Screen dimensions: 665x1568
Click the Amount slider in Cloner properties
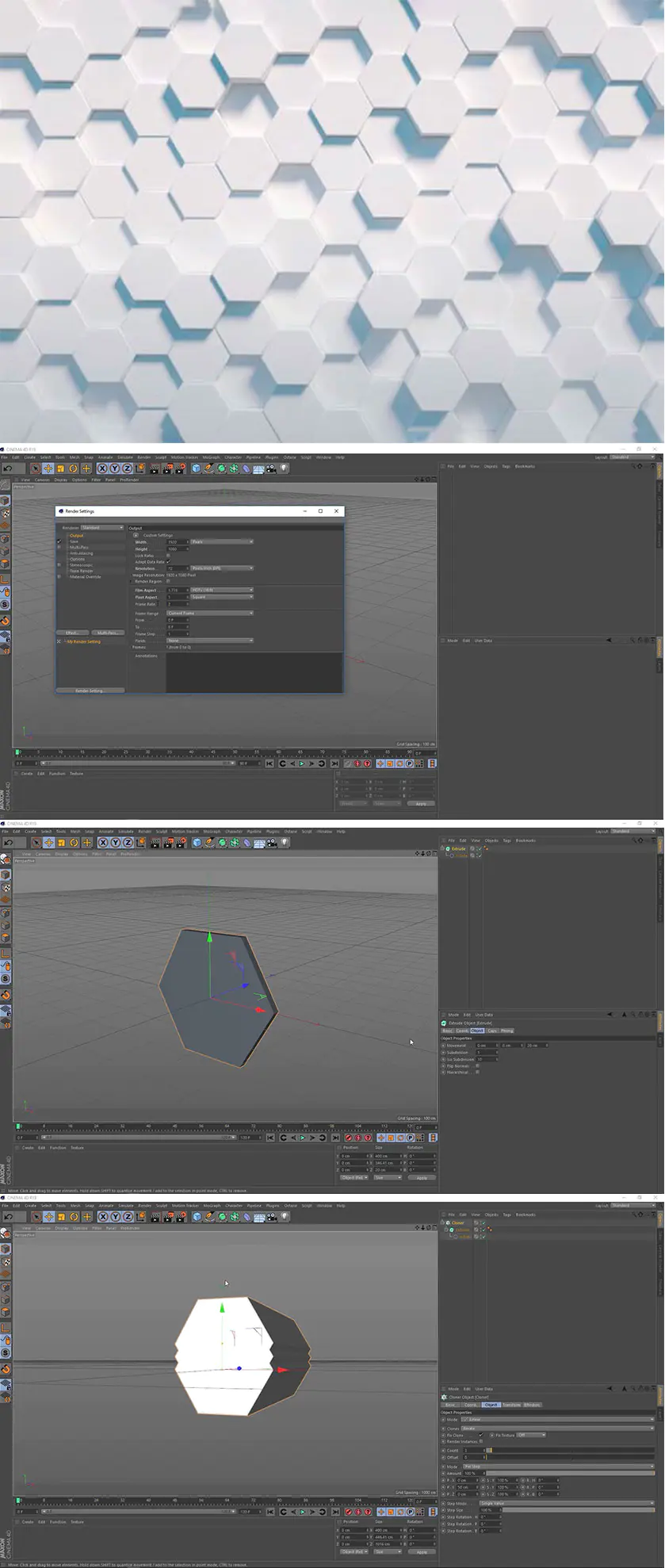point(571,1474)
